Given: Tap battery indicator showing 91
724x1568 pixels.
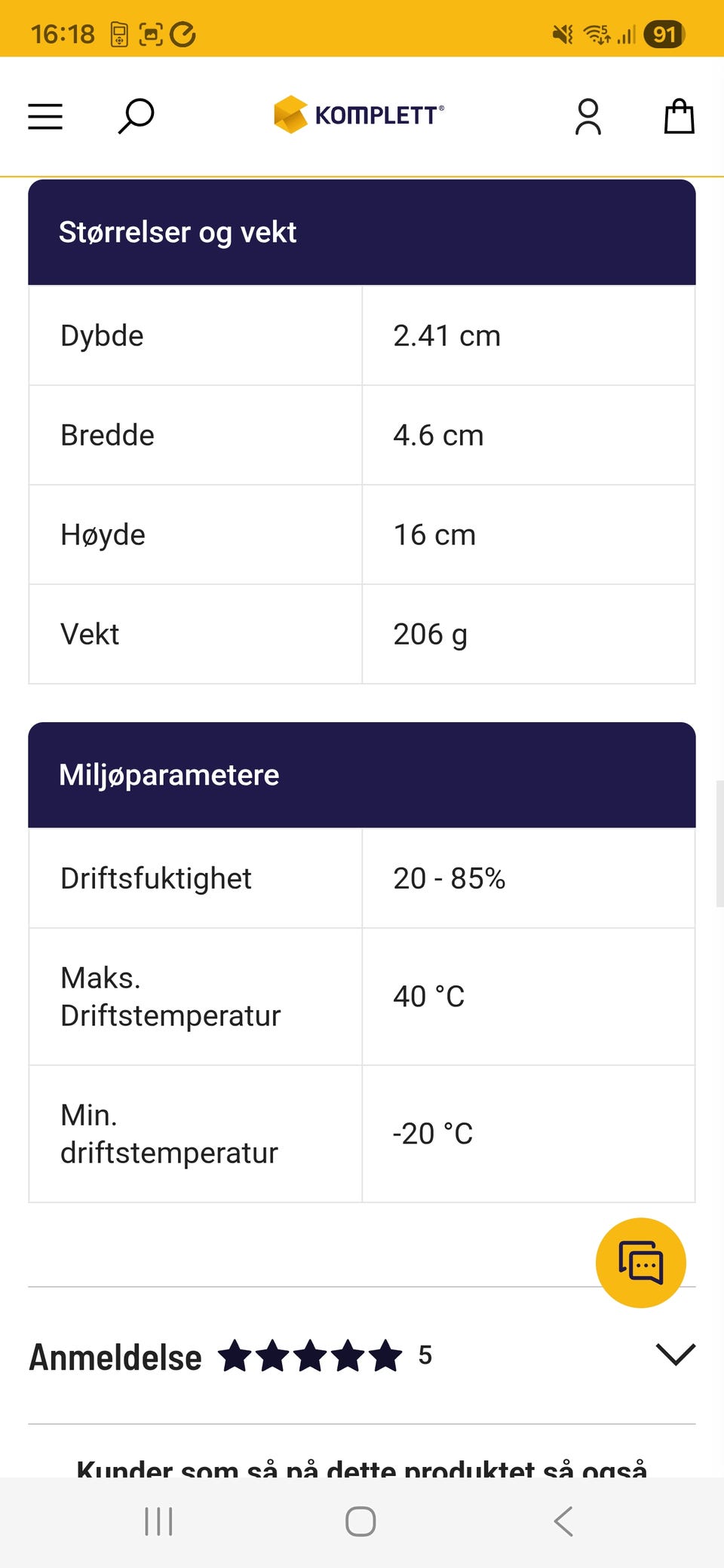Looking at the screenshot, I should click(663, 34).
